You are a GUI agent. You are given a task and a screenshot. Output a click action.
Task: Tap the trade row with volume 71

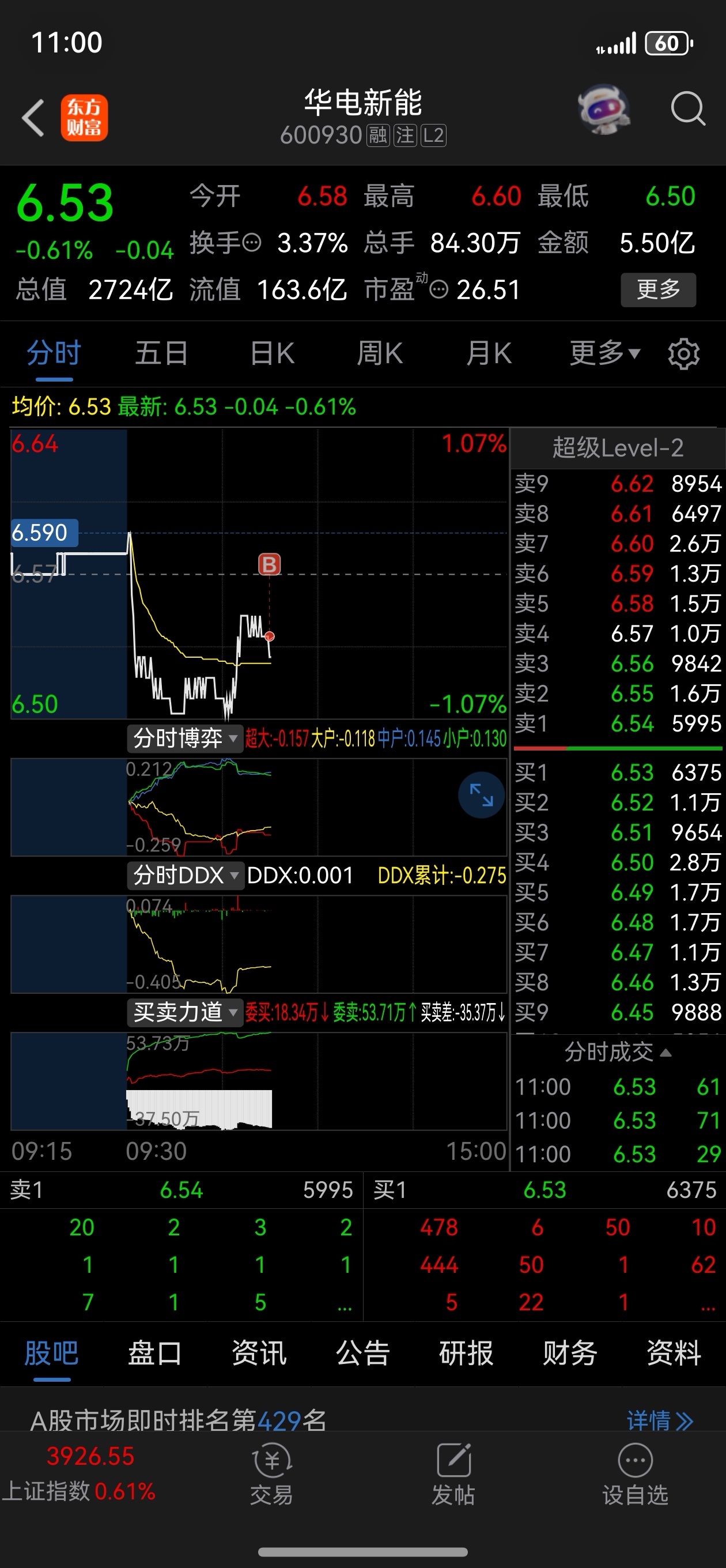click(x=618, y=1121)
